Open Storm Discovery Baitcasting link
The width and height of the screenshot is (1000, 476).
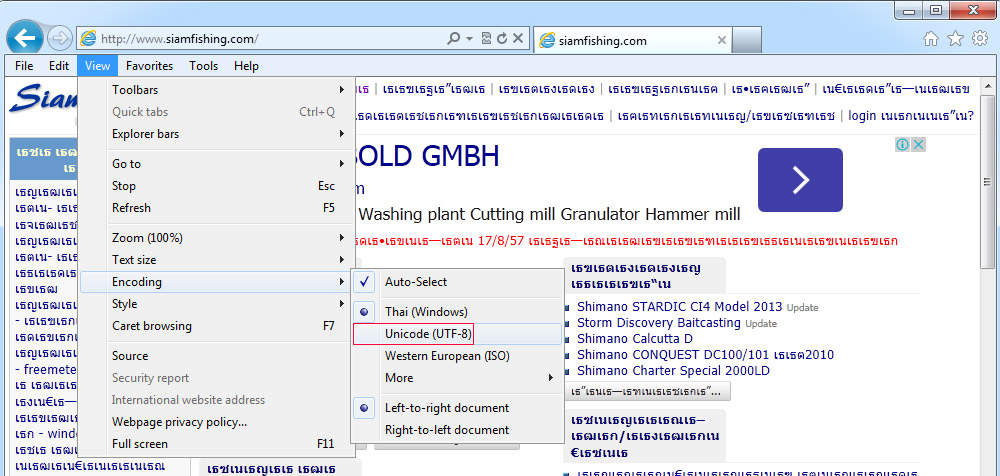[x=659, y=323]
